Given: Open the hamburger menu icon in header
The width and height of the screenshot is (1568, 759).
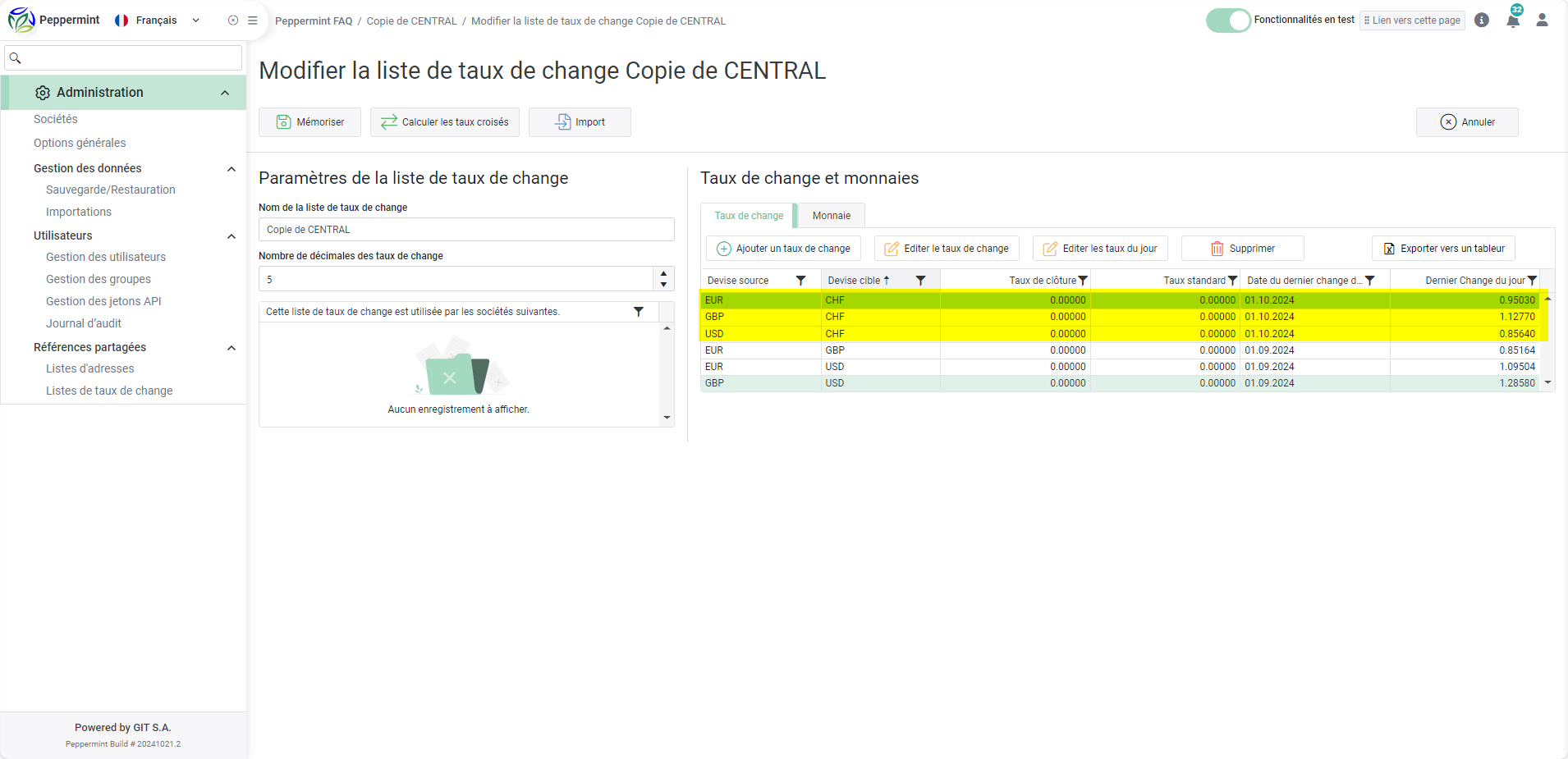Looking at the screenshot, I should pyautogui.click(x=253, y=21).
